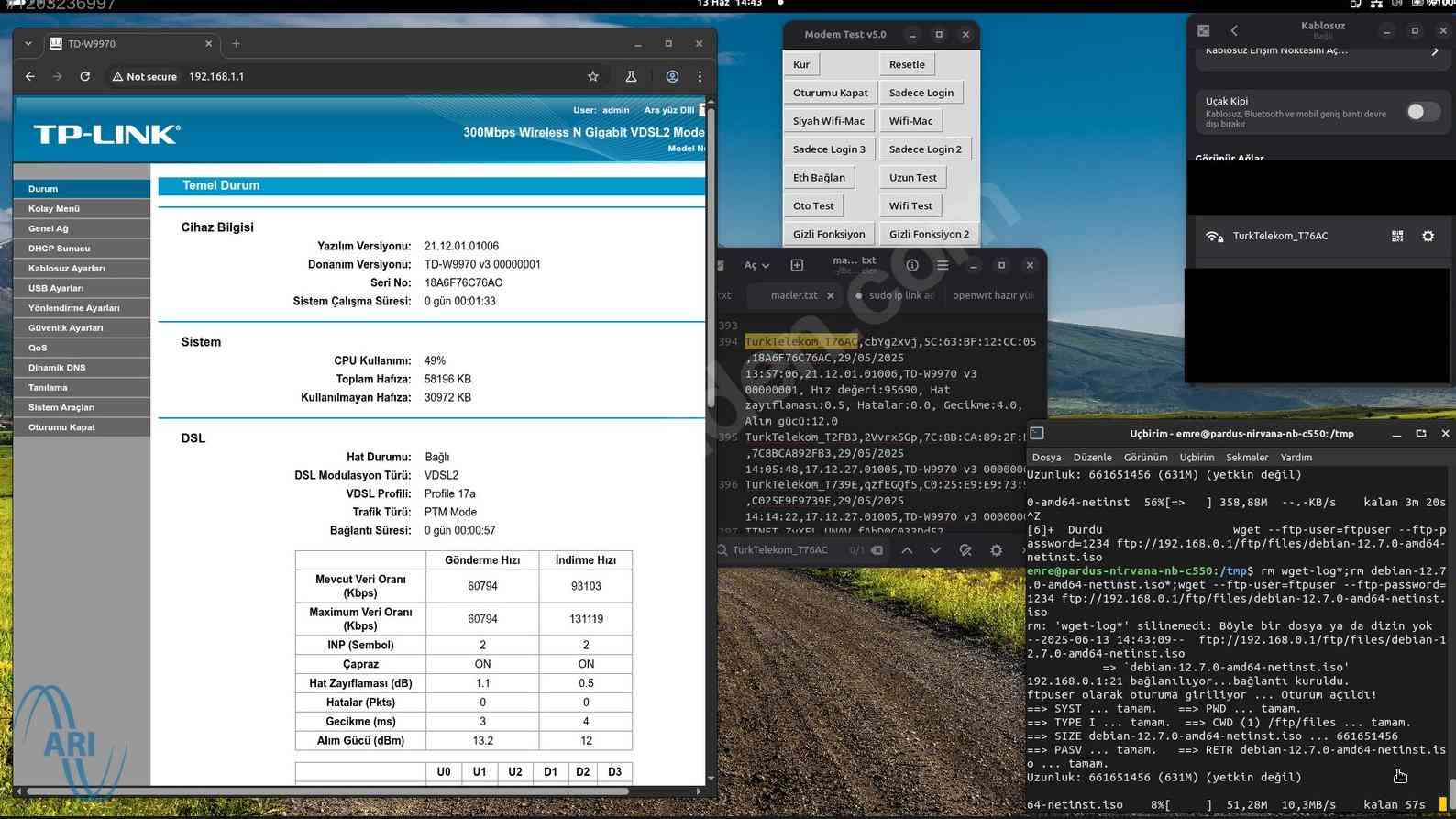Open the Aç dropdown in text editor
The image size is (1456, 819).
756,266
